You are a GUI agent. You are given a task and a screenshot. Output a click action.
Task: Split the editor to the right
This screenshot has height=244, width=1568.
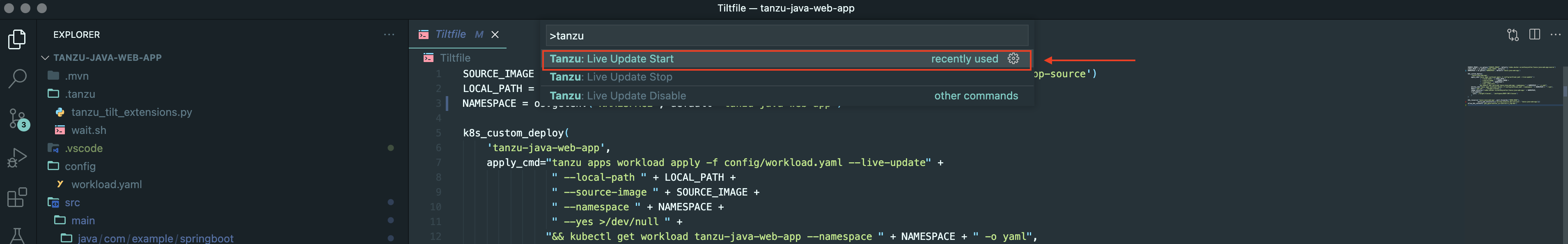click(x=1534, y=35)
